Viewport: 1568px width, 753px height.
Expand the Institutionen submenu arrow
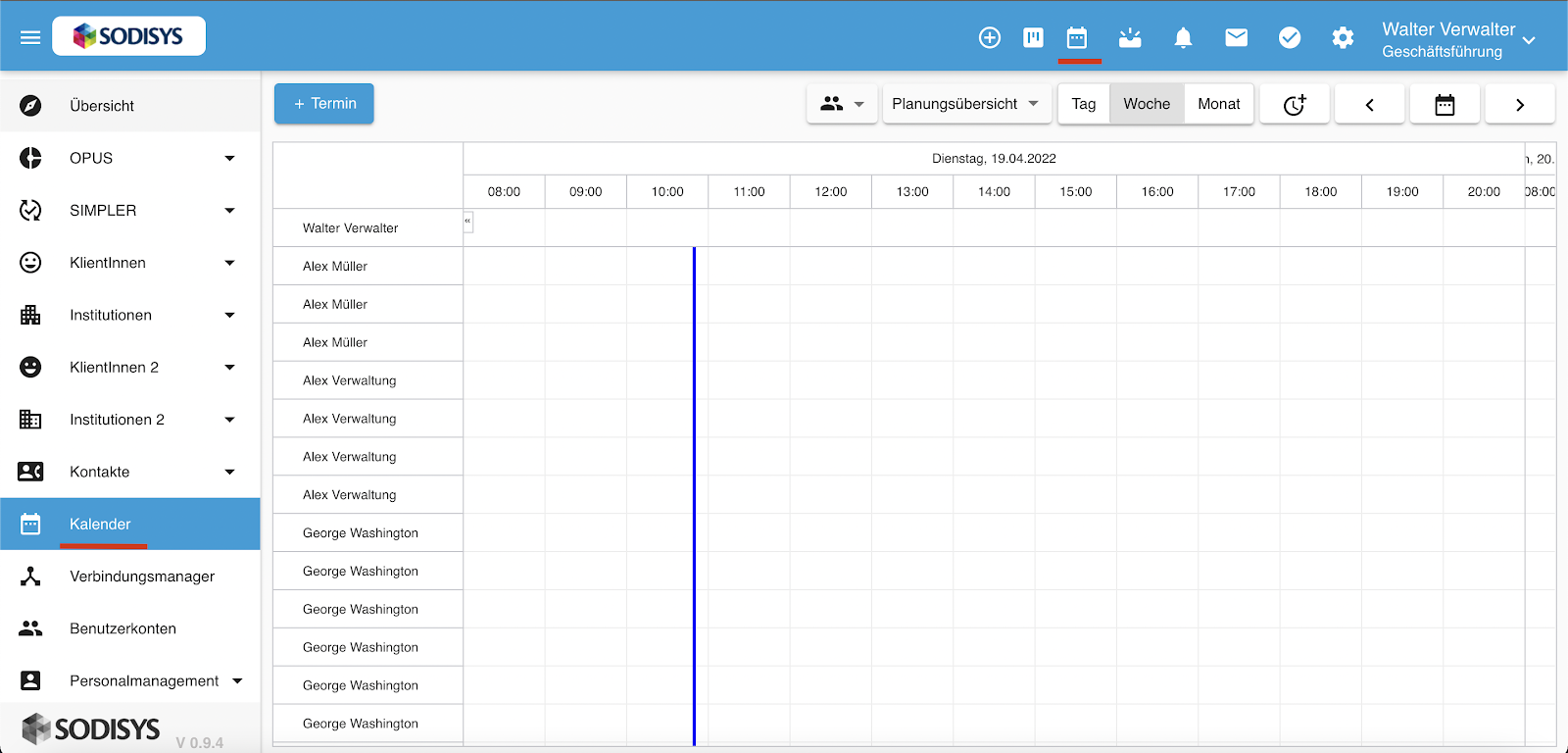pyautogui.click(x=229, y=315)
